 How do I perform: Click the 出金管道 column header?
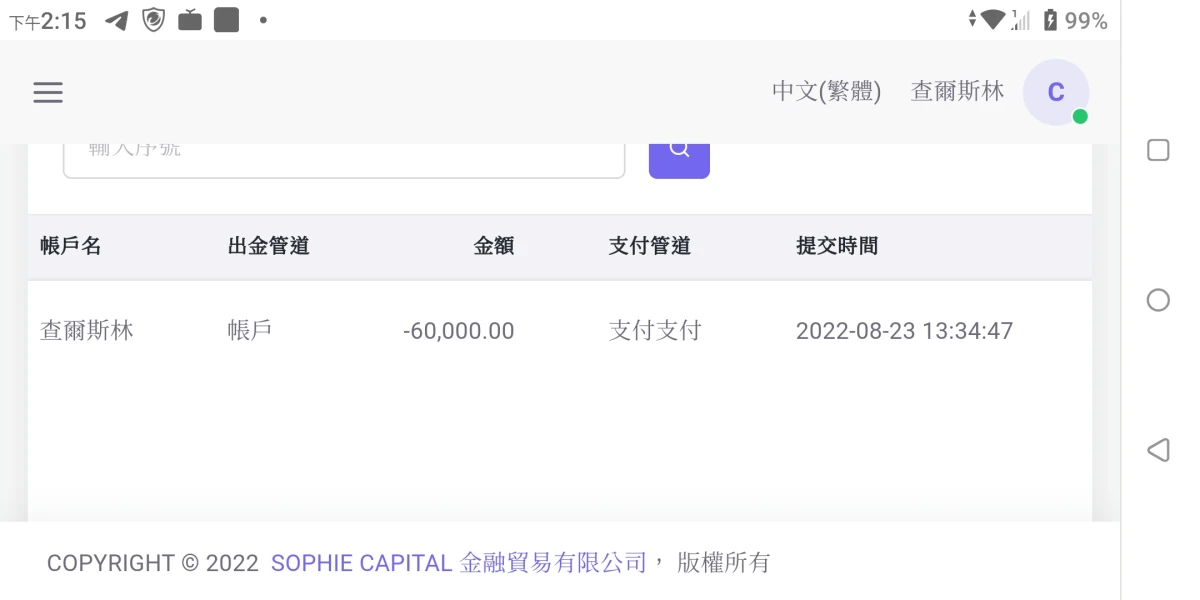tap(269, 246)
